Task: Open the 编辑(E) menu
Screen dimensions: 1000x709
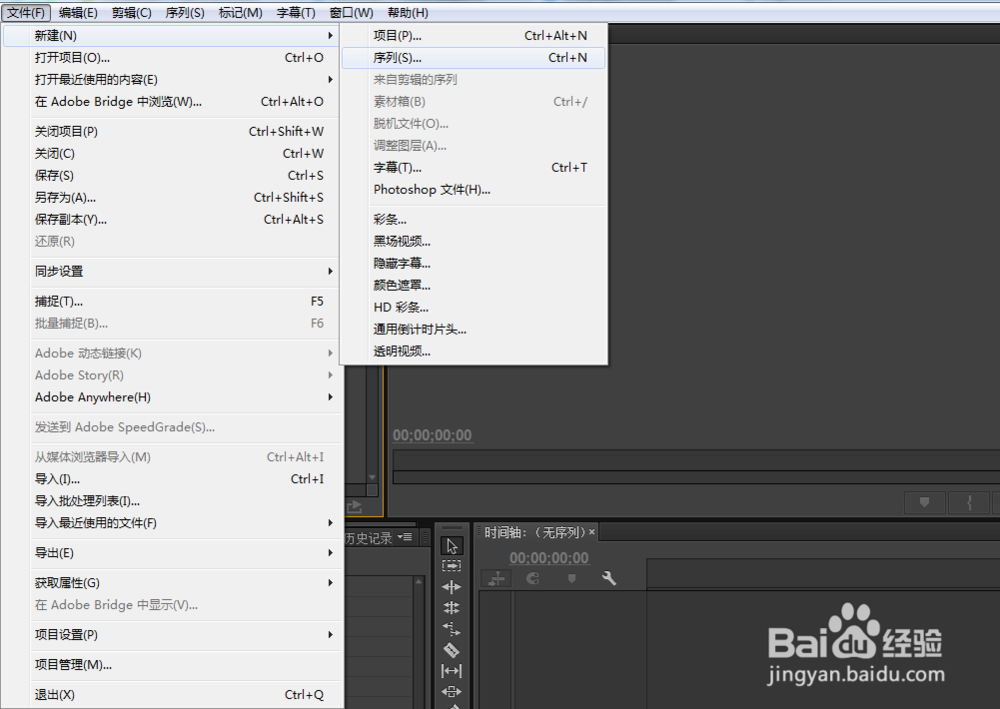Action: point(78,13)
